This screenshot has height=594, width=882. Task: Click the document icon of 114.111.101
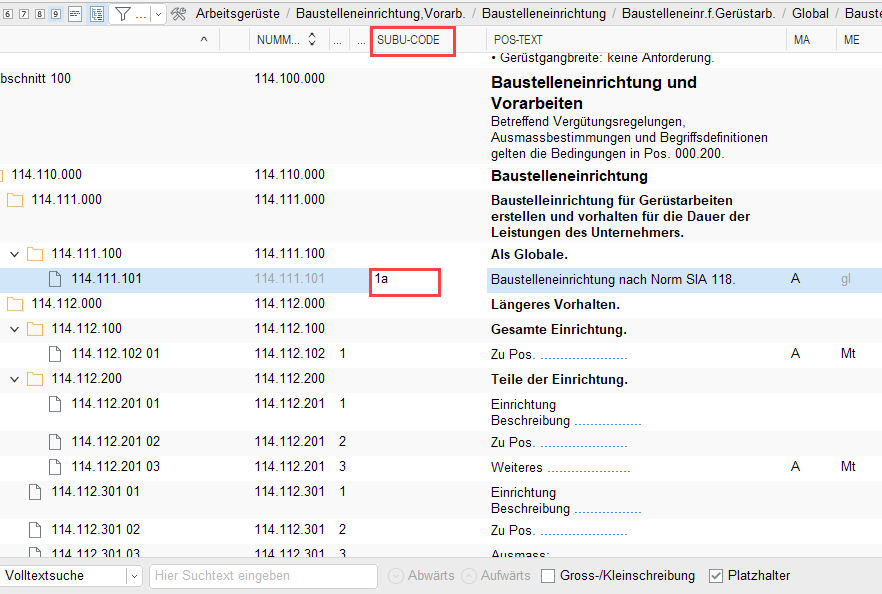click(55, 279)
